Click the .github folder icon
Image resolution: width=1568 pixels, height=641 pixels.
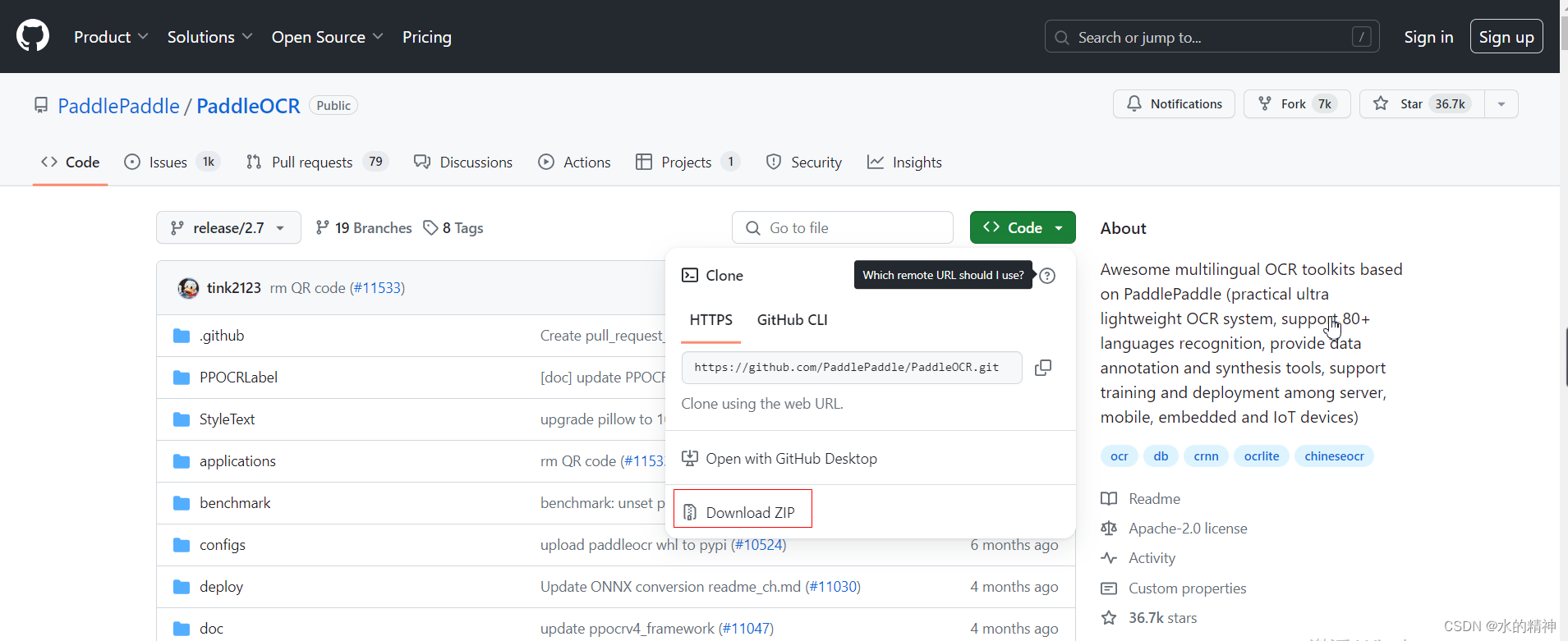(182, 336)
